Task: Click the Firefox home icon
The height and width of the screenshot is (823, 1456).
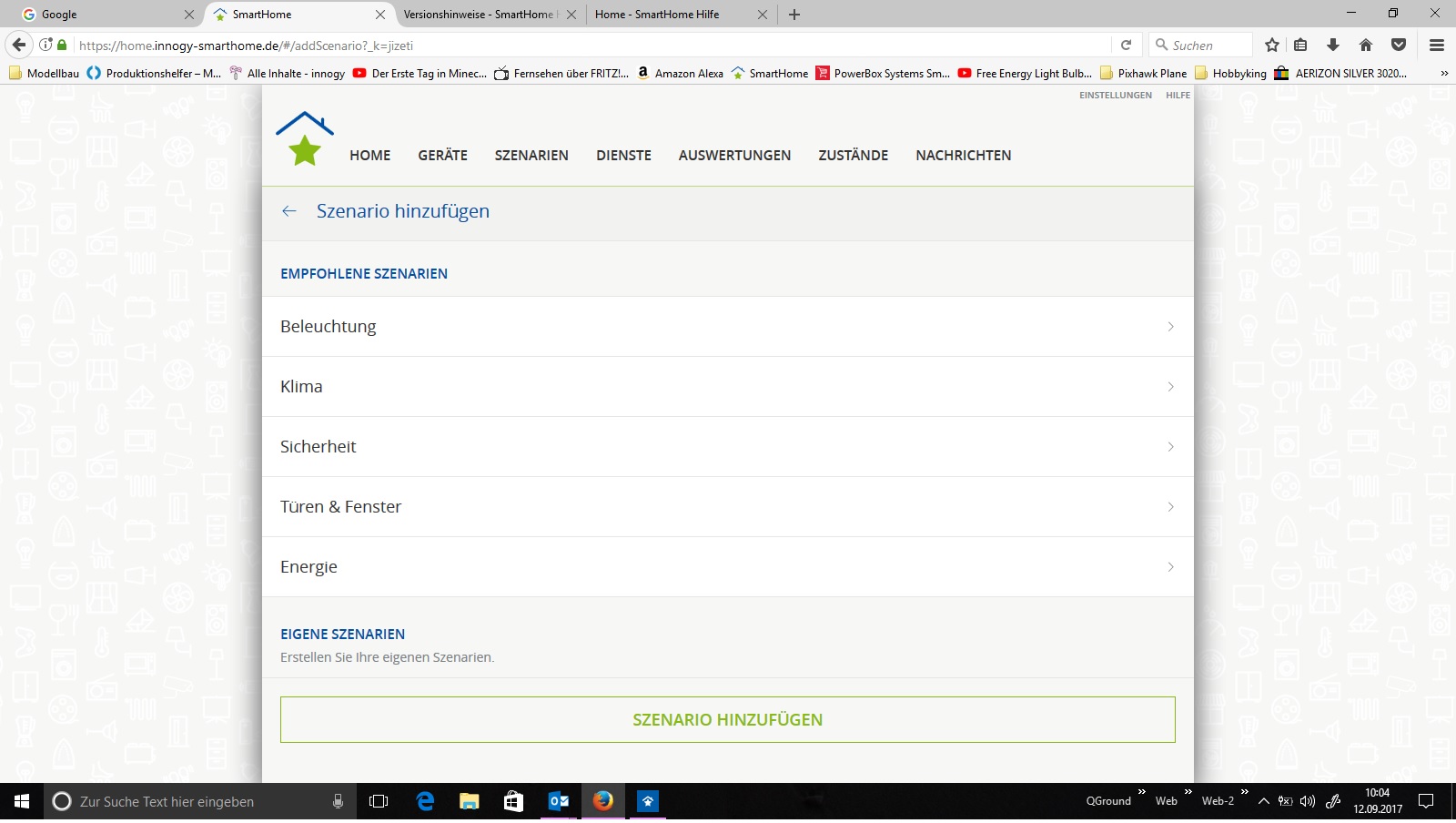Action: (1366, 45)
